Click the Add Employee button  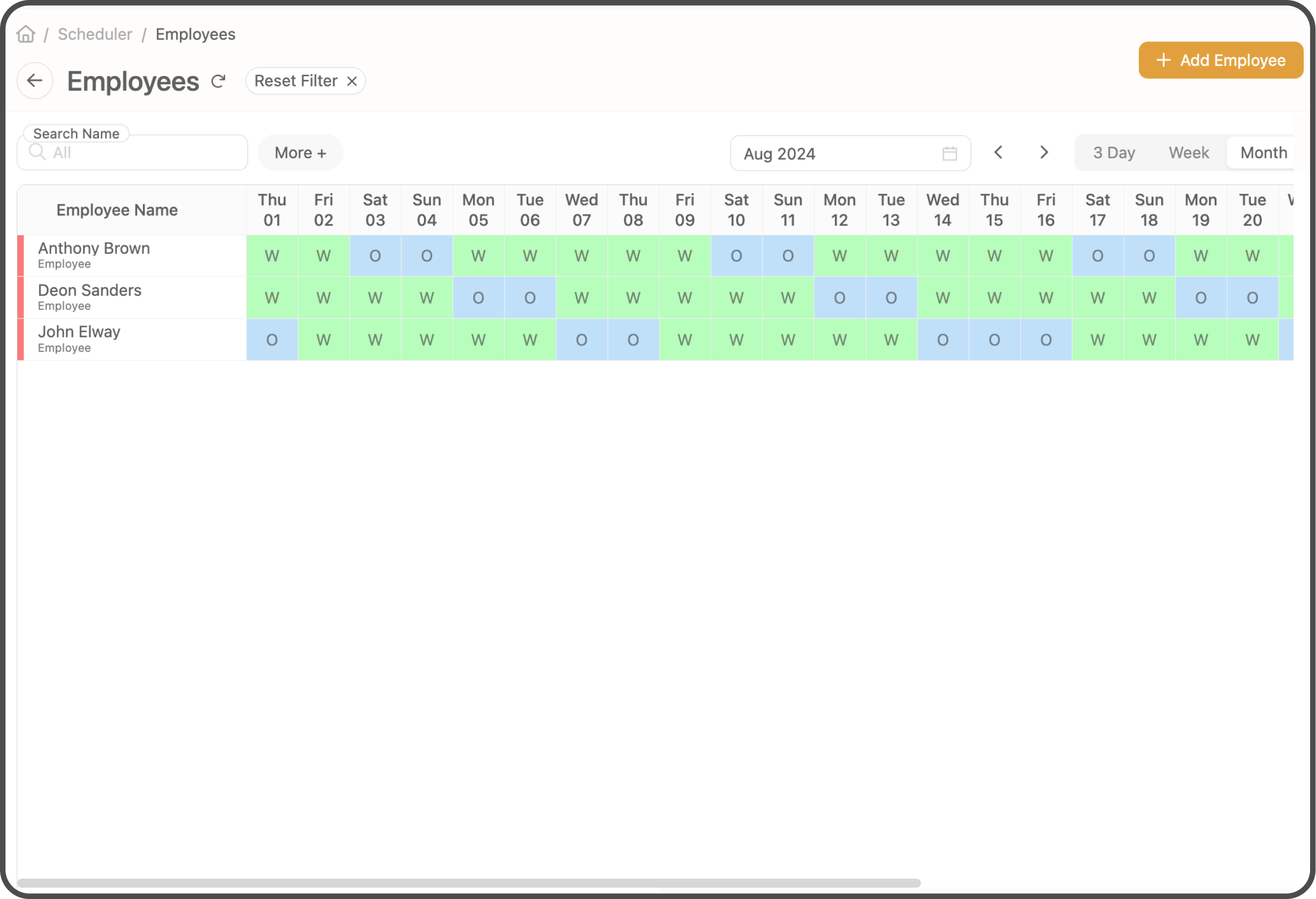click(1220, 60)
